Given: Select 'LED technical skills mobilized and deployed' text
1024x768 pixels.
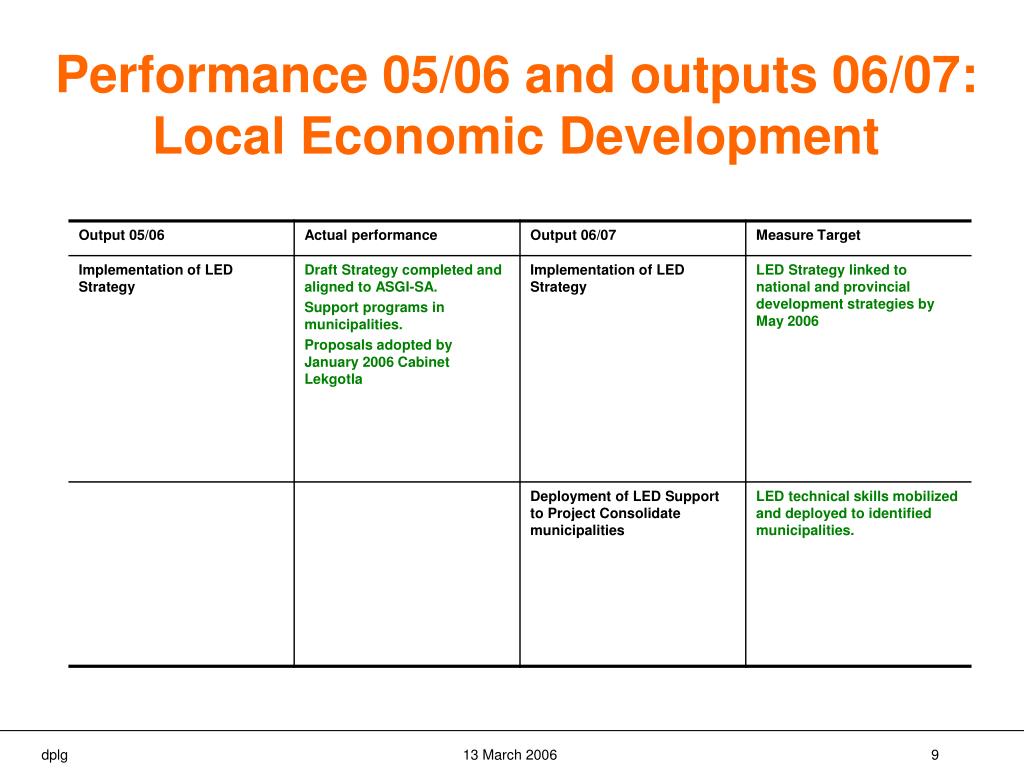Looking at the screenshot, I should [856, 513].
